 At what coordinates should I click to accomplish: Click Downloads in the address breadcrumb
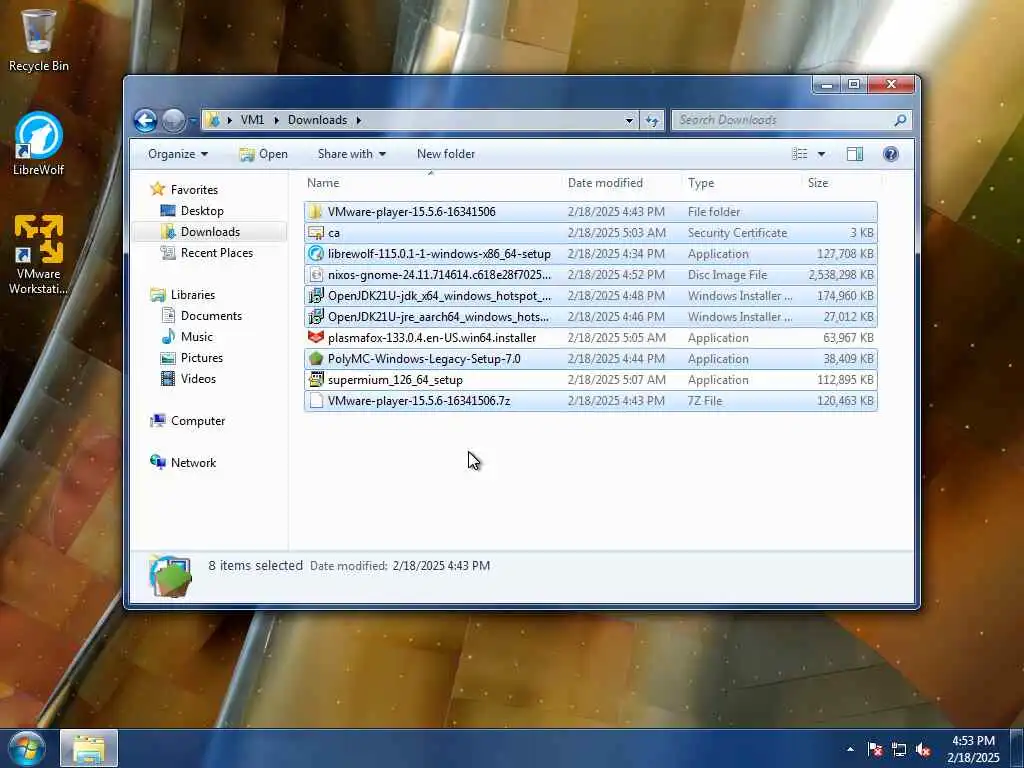tap(317, 120)
